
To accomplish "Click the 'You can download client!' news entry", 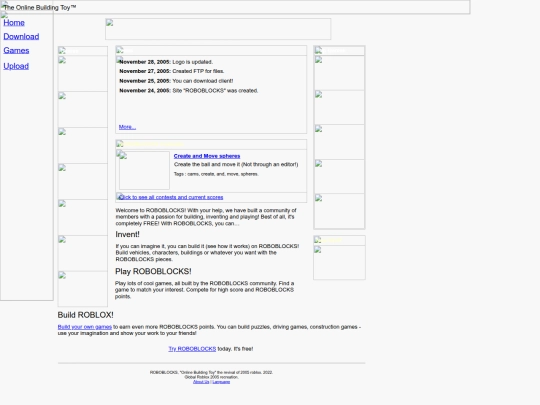I will tap(176, 81).
